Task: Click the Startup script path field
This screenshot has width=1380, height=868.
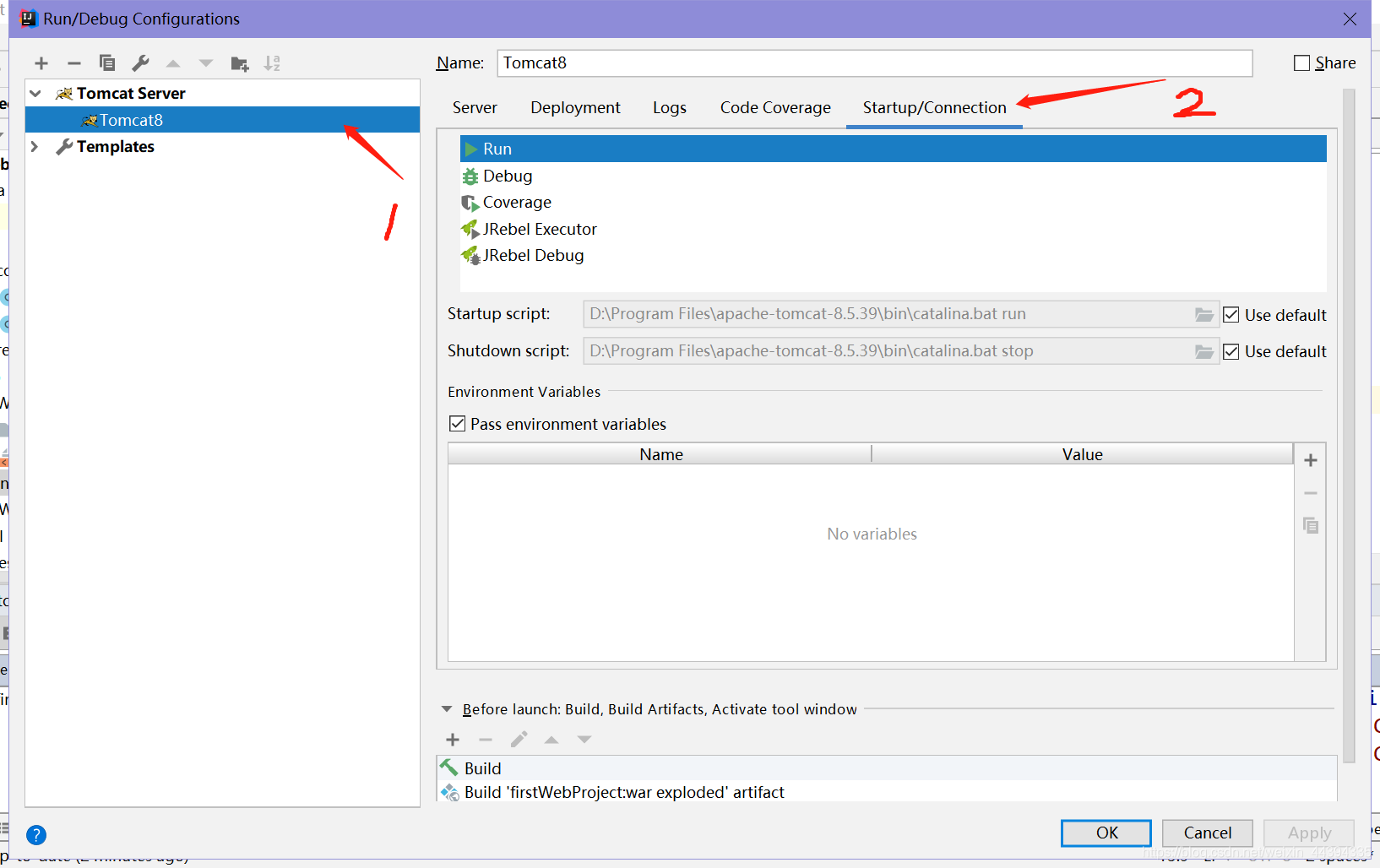Action: click(x=888, y=314)
